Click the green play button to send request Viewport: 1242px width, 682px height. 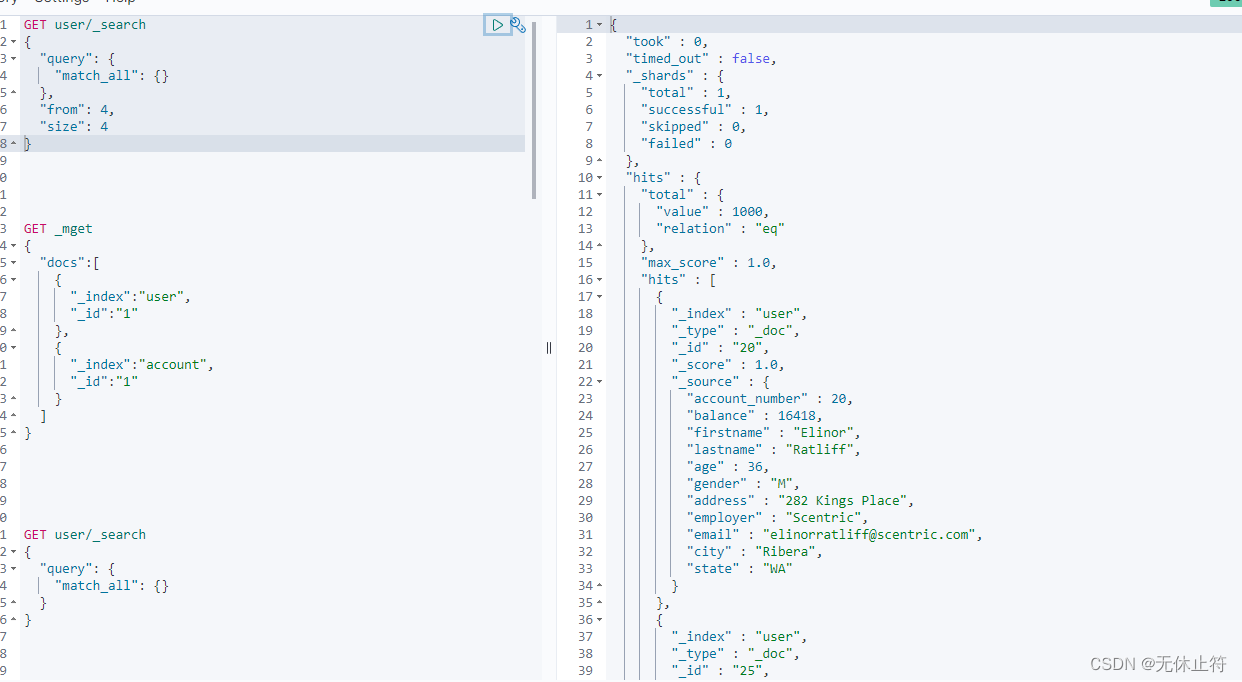pyautogui.click(x=497, y=25)
